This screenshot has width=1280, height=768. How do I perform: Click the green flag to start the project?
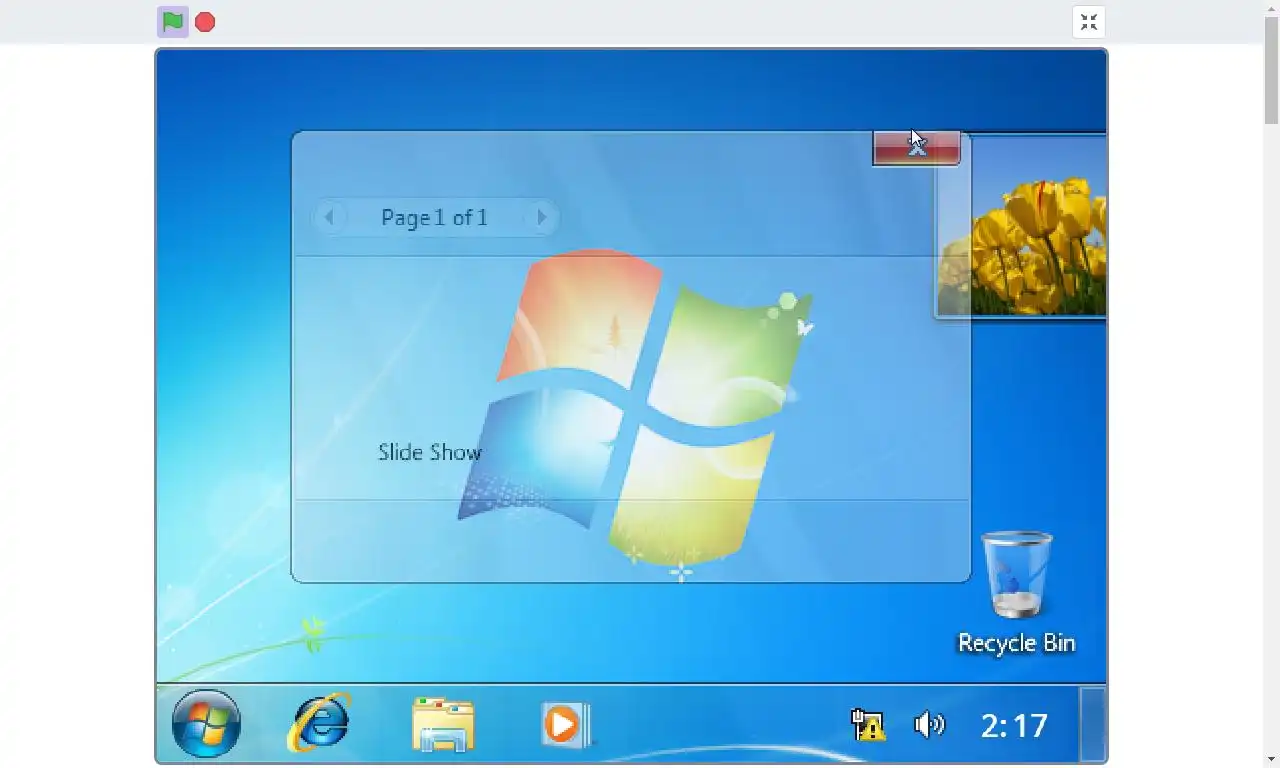click(x=173, y=22)
